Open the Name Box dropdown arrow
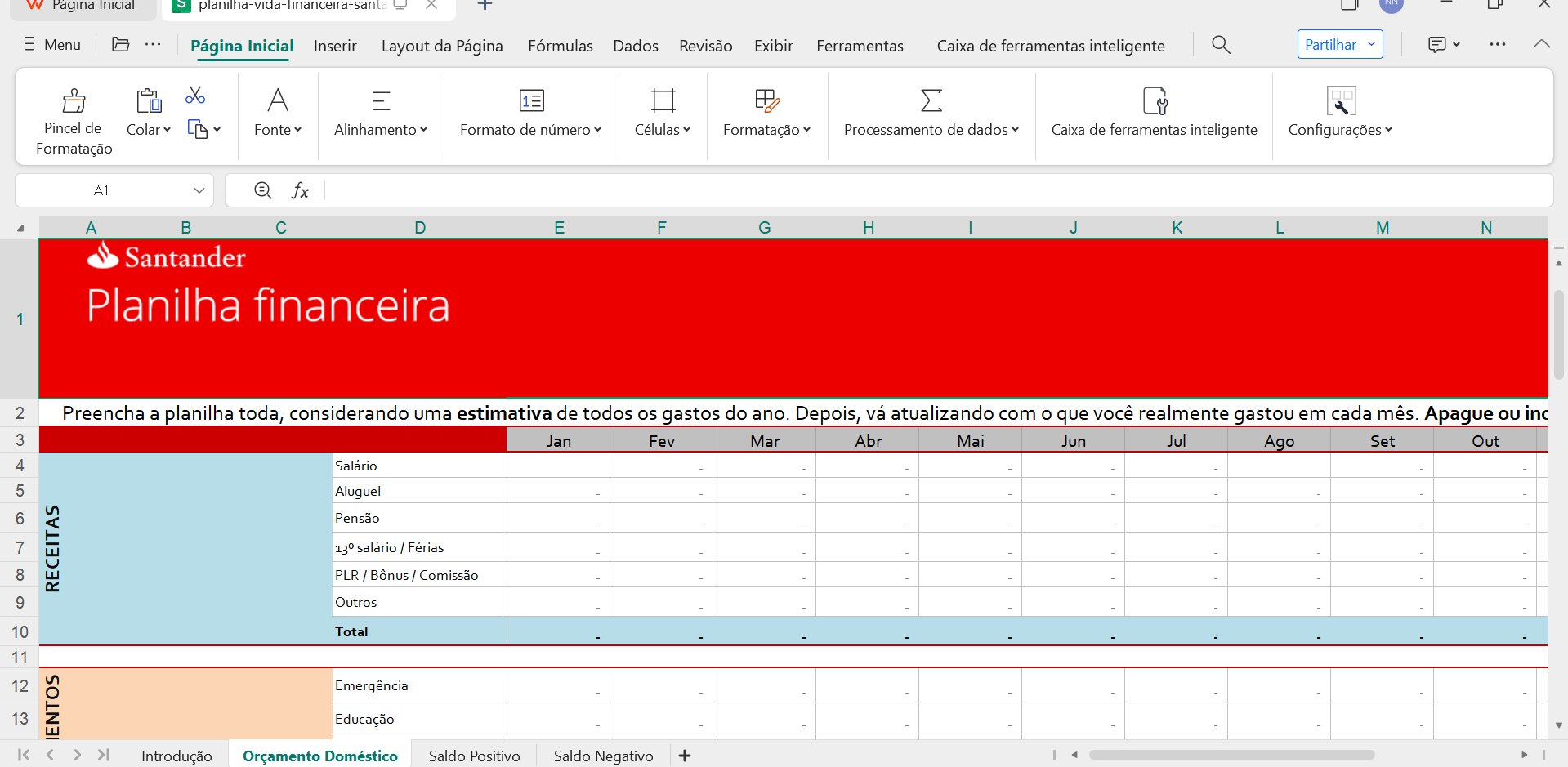The width and height of the screenshot is (1568, 767). tap(199, 190)
